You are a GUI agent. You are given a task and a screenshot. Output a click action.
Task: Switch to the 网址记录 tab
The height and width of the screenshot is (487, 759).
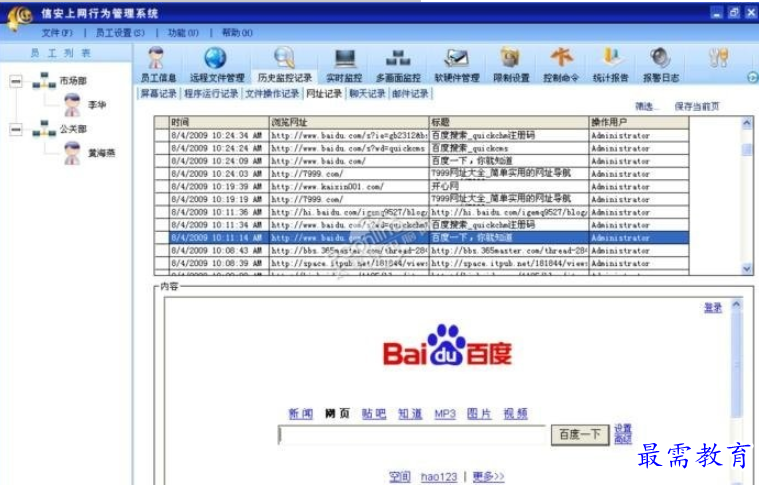(324, 93)
